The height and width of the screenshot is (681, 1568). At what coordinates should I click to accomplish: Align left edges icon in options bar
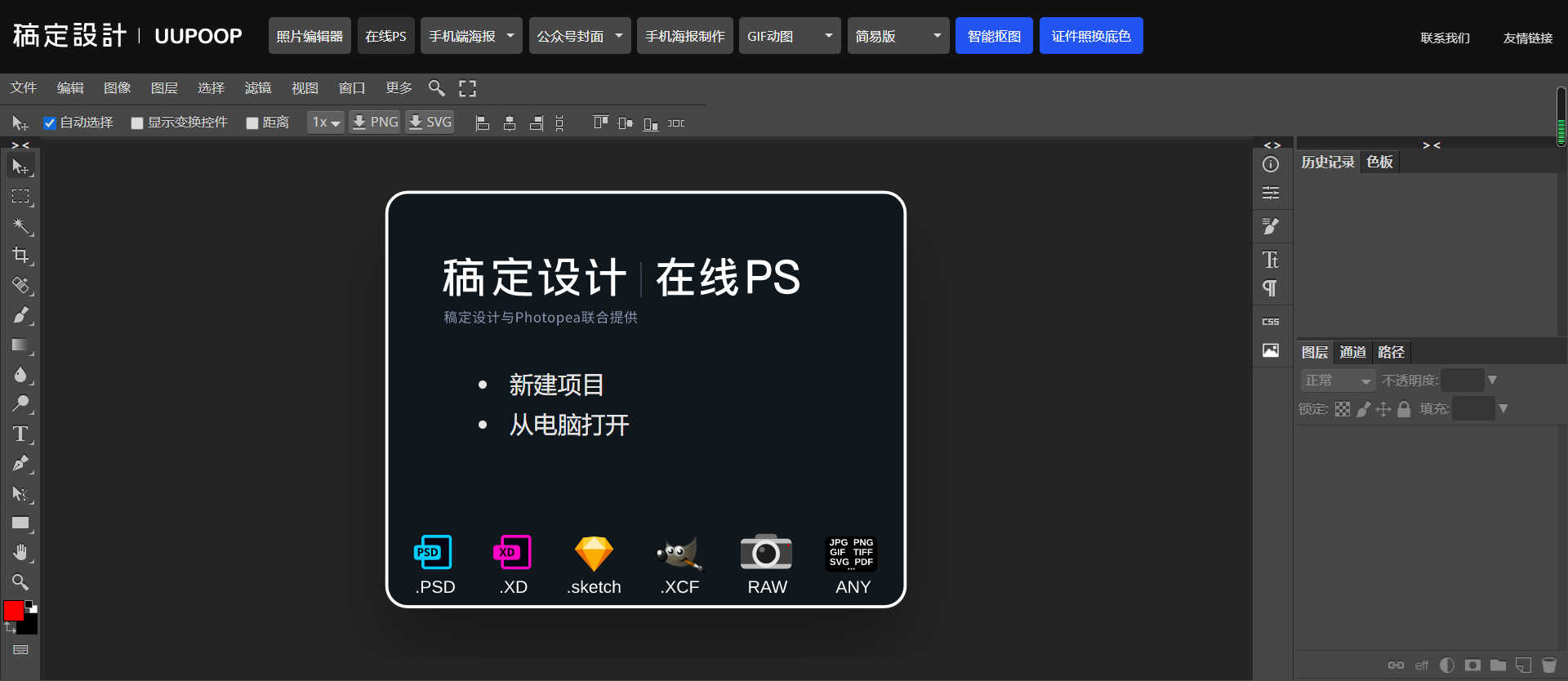click(483, 123)
